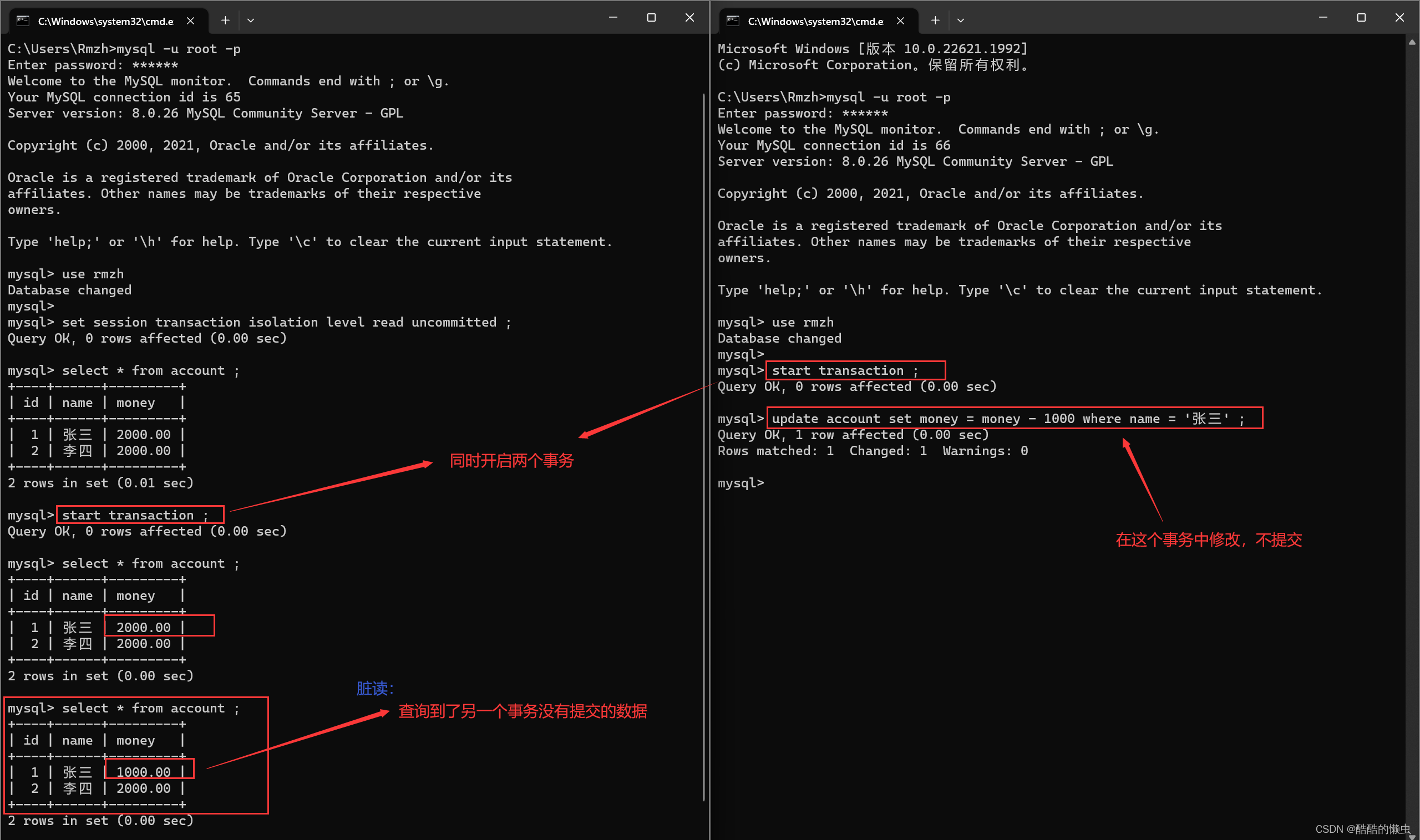Click 'Rows matched: 1 Changed: 1' line
Screen dimensions: 1420x840
point(873,451)
